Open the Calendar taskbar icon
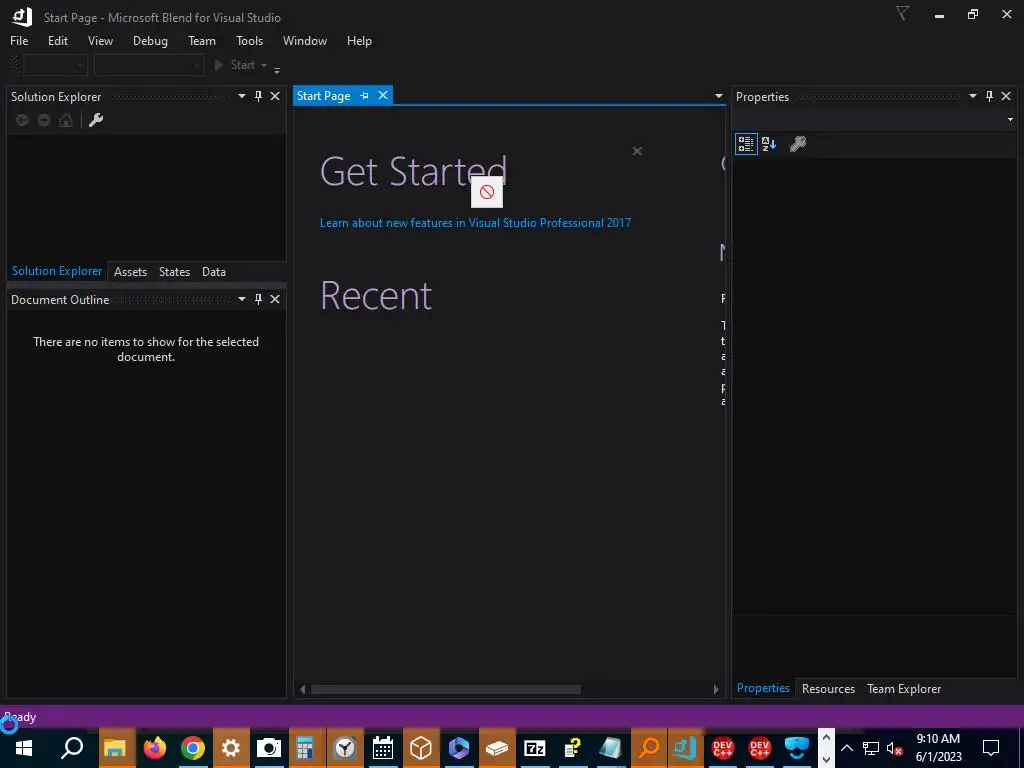This screenshot has width=1024, height=768. point(383,748)
